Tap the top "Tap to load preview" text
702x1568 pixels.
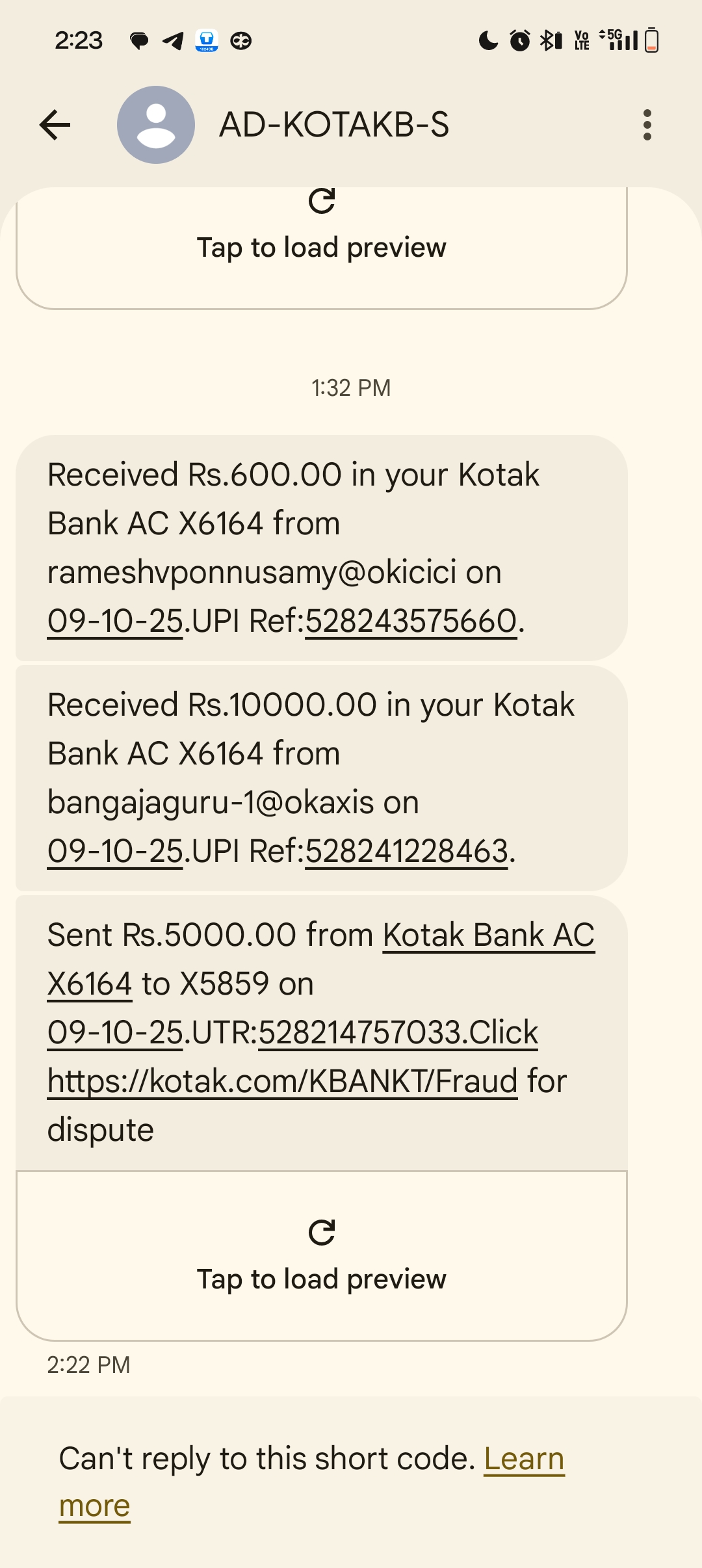pos(322,248)
